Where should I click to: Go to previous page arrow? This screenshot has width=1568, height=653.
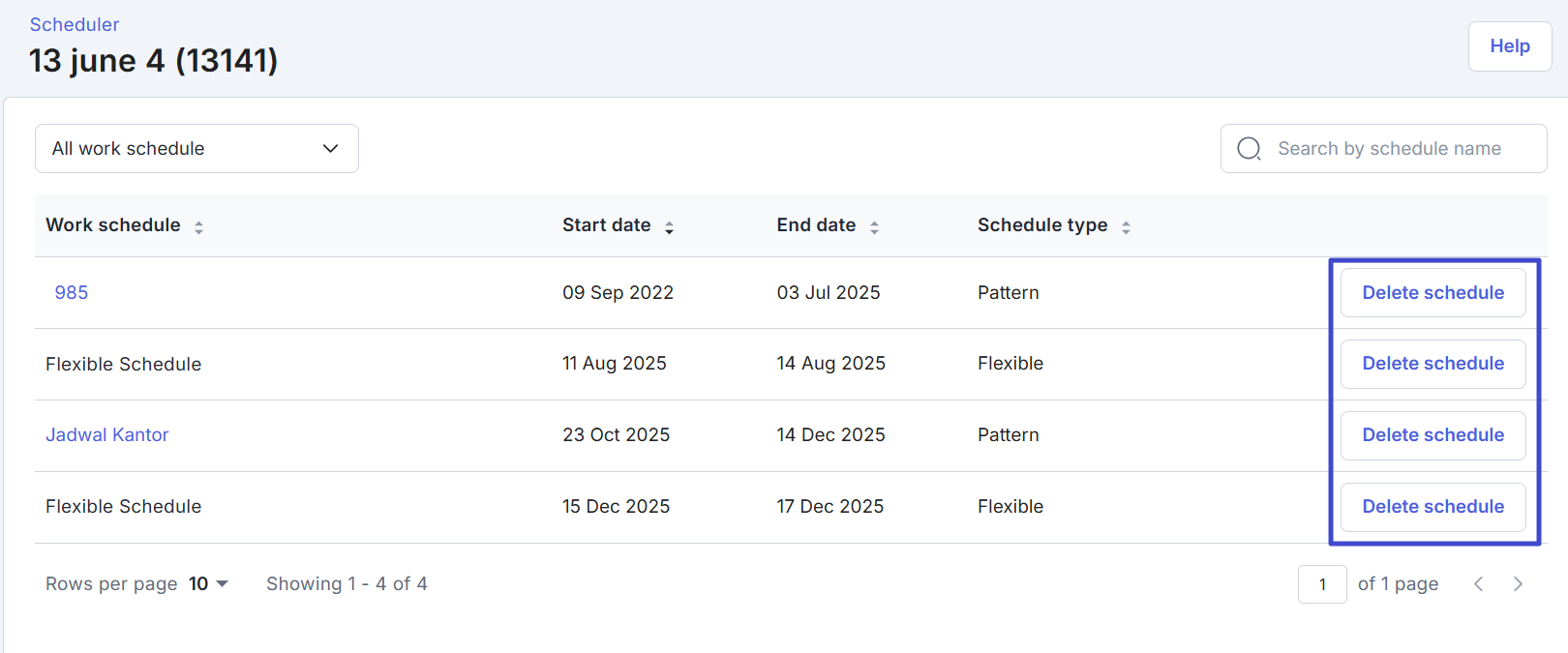(1478, 583)
